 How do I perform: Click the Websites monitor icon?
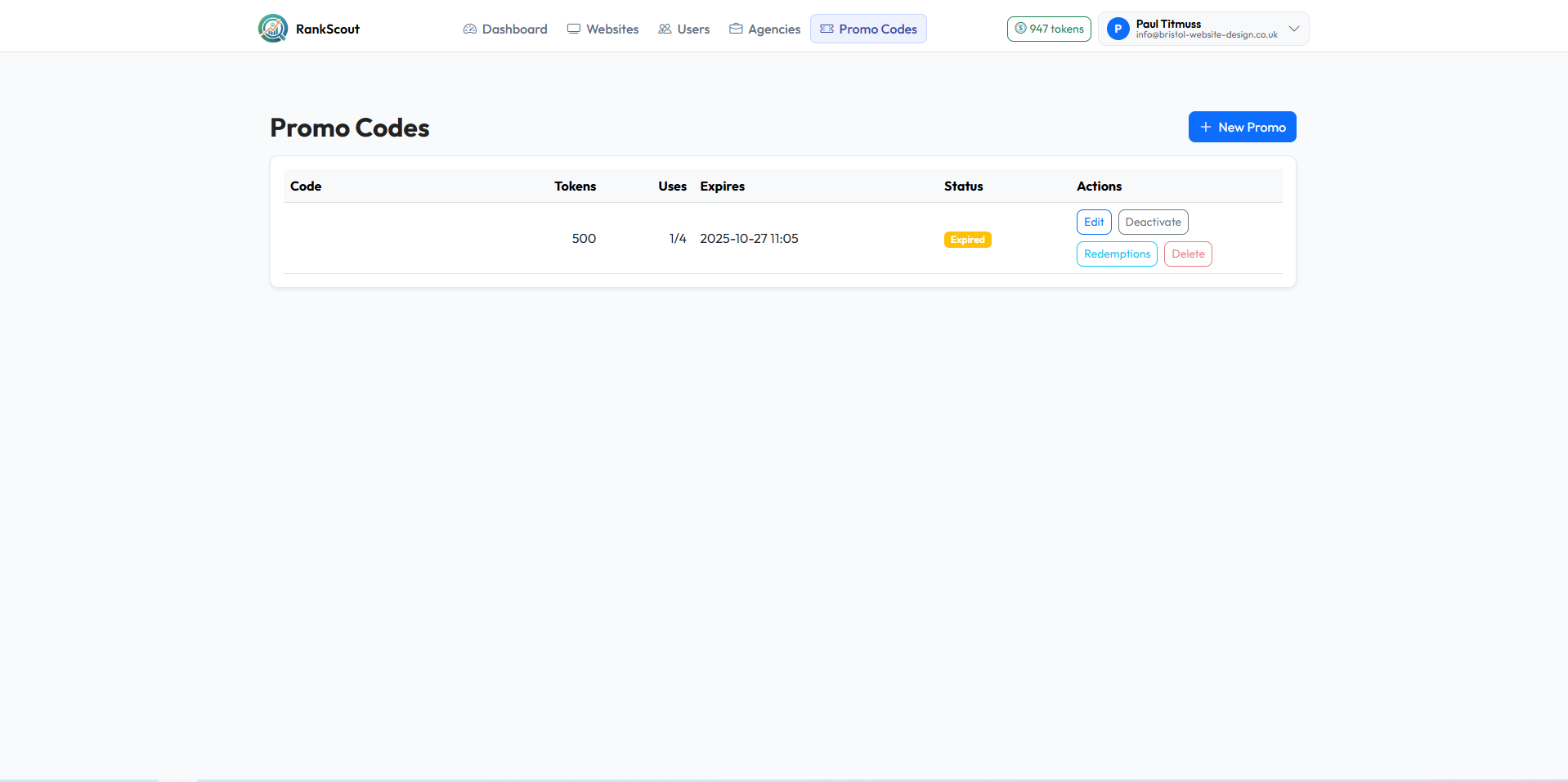[x=574, y=29]
